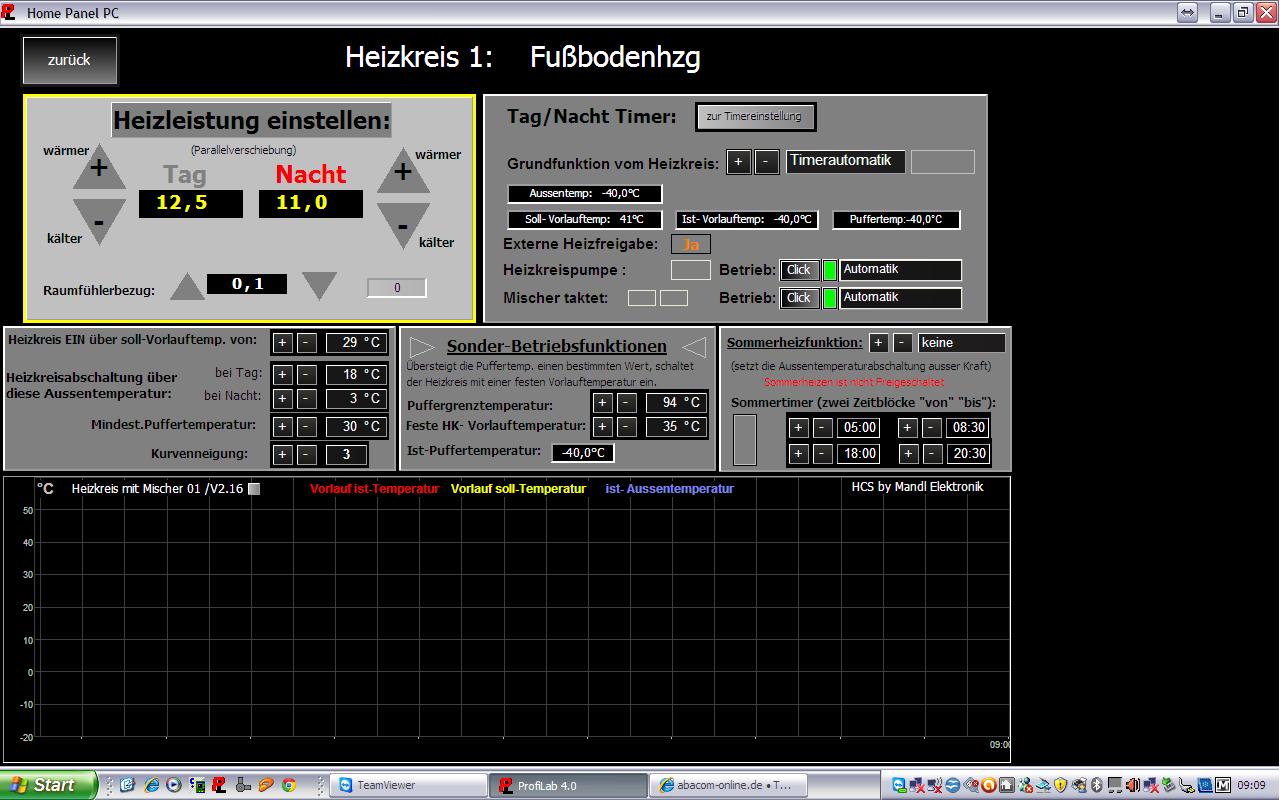This screenshot has width=1280, height=800.
Task: Click the Bluetooth tray icon
Action: (x=1096, y=785)
